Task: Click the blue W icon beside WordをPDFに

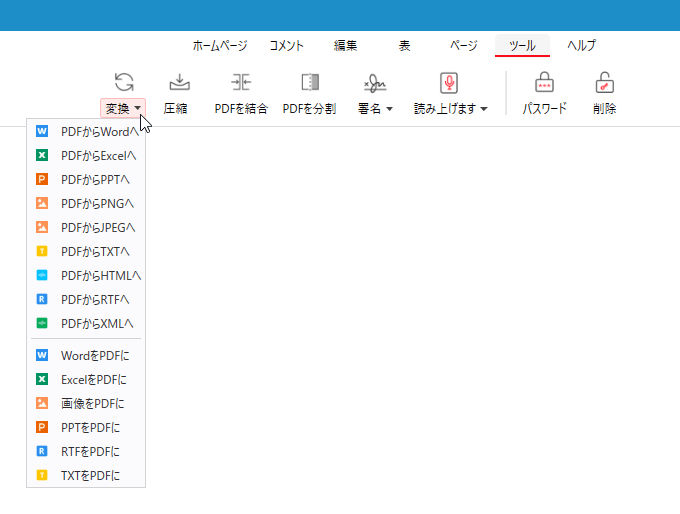Action: click(42, 355)
